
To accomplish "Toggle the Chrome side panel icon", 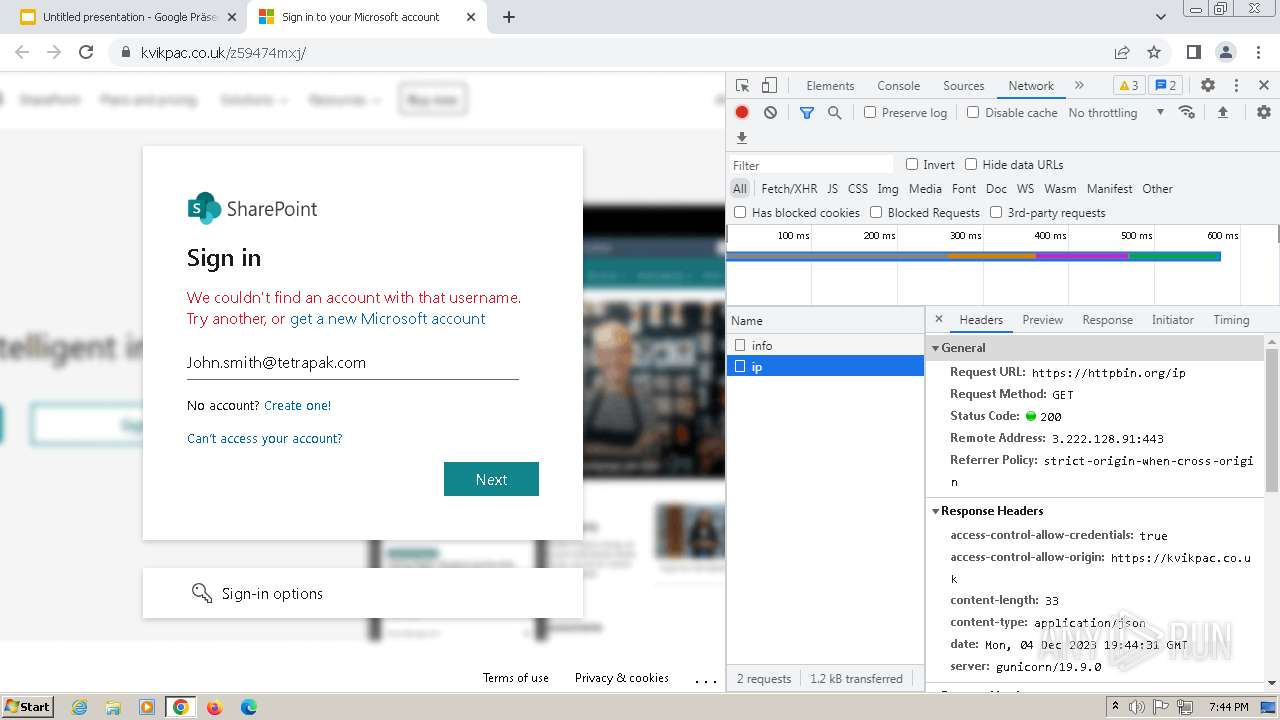I will pos(1193,52).
